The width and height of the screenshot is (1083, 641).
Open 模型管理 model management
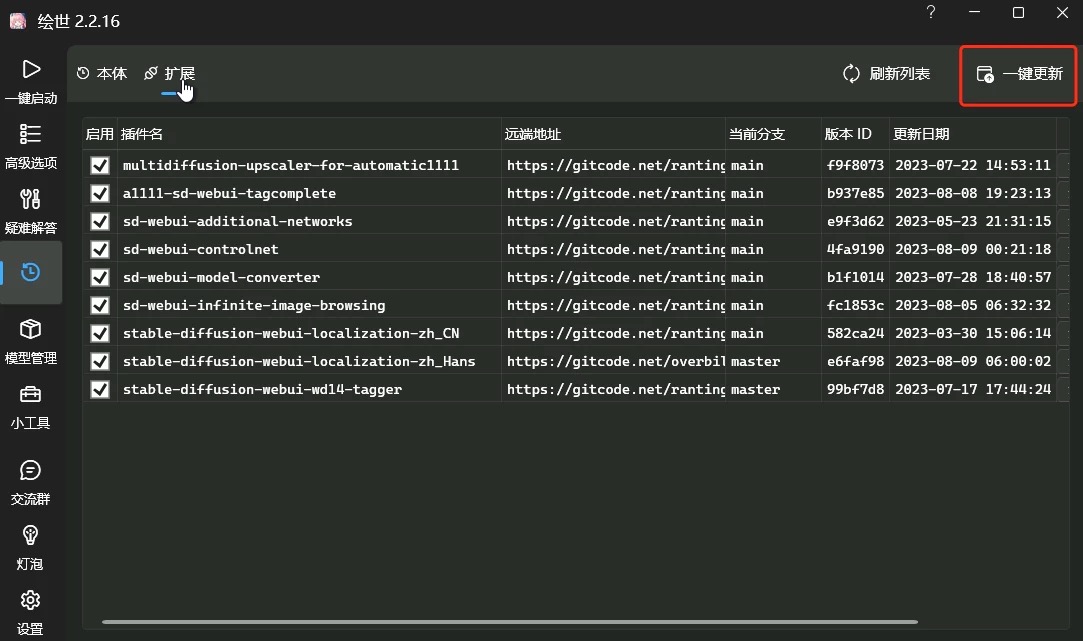coord(31,341)
